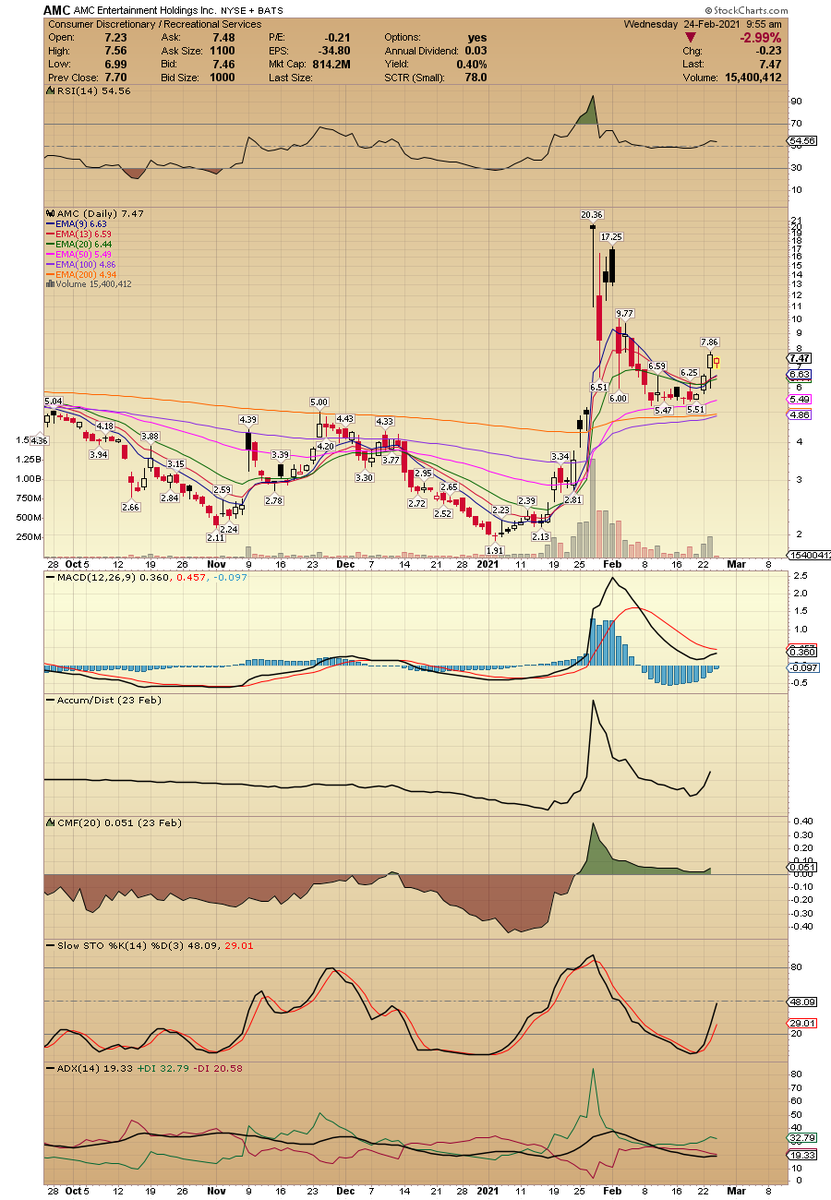Click the 17.25 price label

tap(611, 237)
